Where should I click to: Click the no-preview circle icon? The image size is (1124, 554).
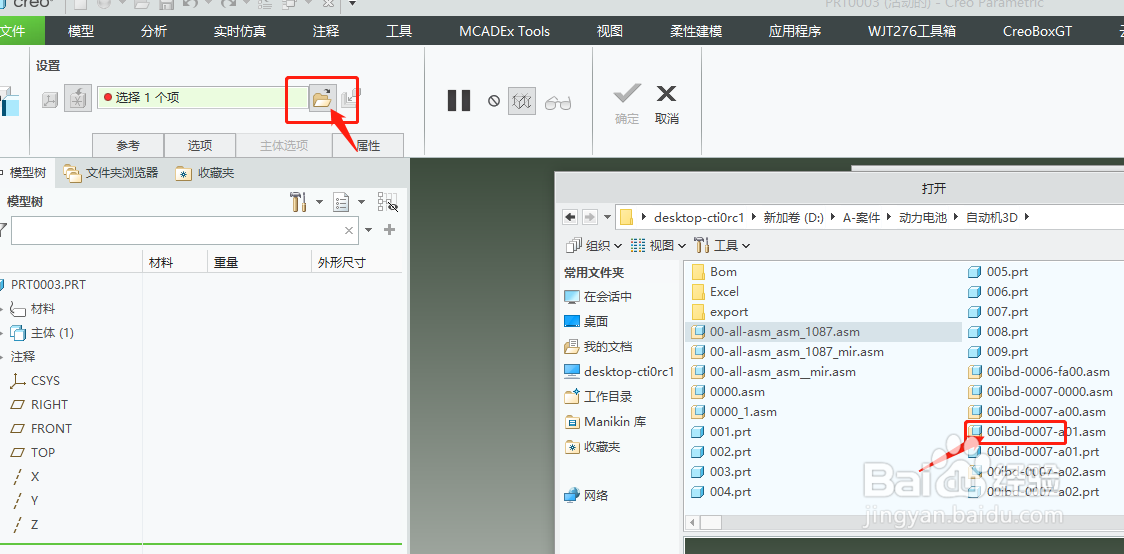[494, 101]
